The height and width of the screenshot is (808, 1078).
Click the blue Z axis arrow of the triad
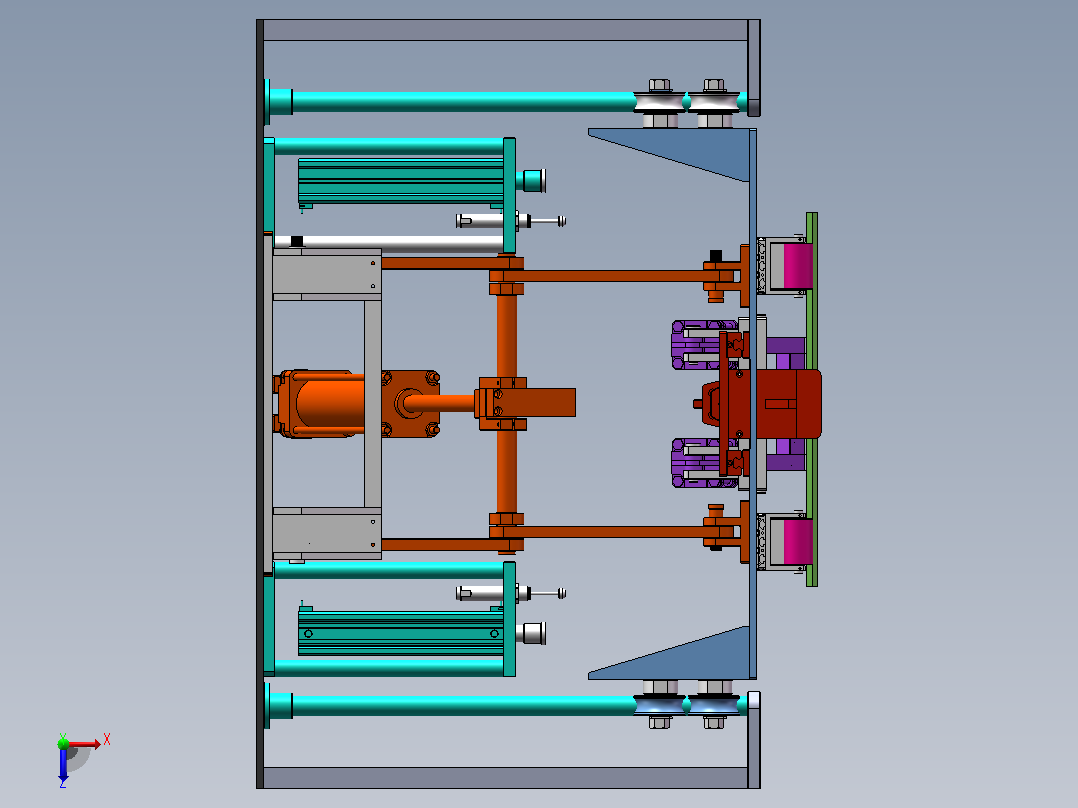pos(63,764)
